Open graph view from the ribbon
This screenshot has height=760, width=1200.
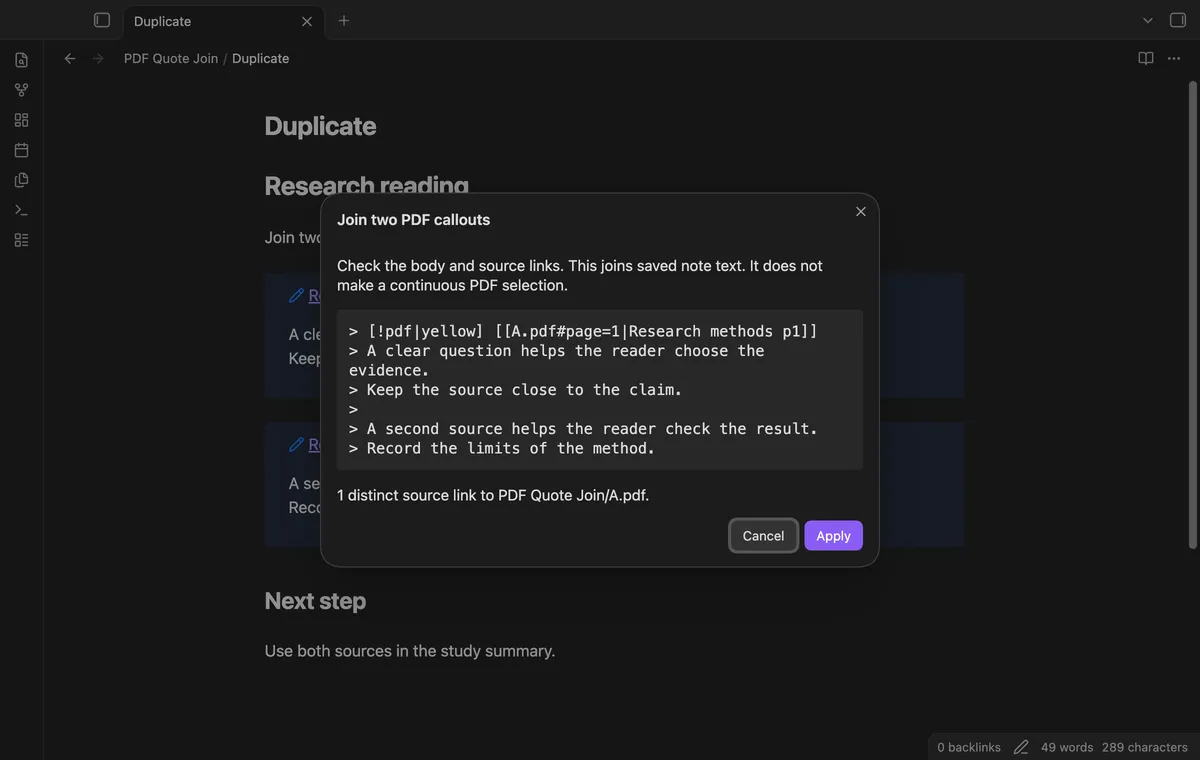(x=21, y=90)
